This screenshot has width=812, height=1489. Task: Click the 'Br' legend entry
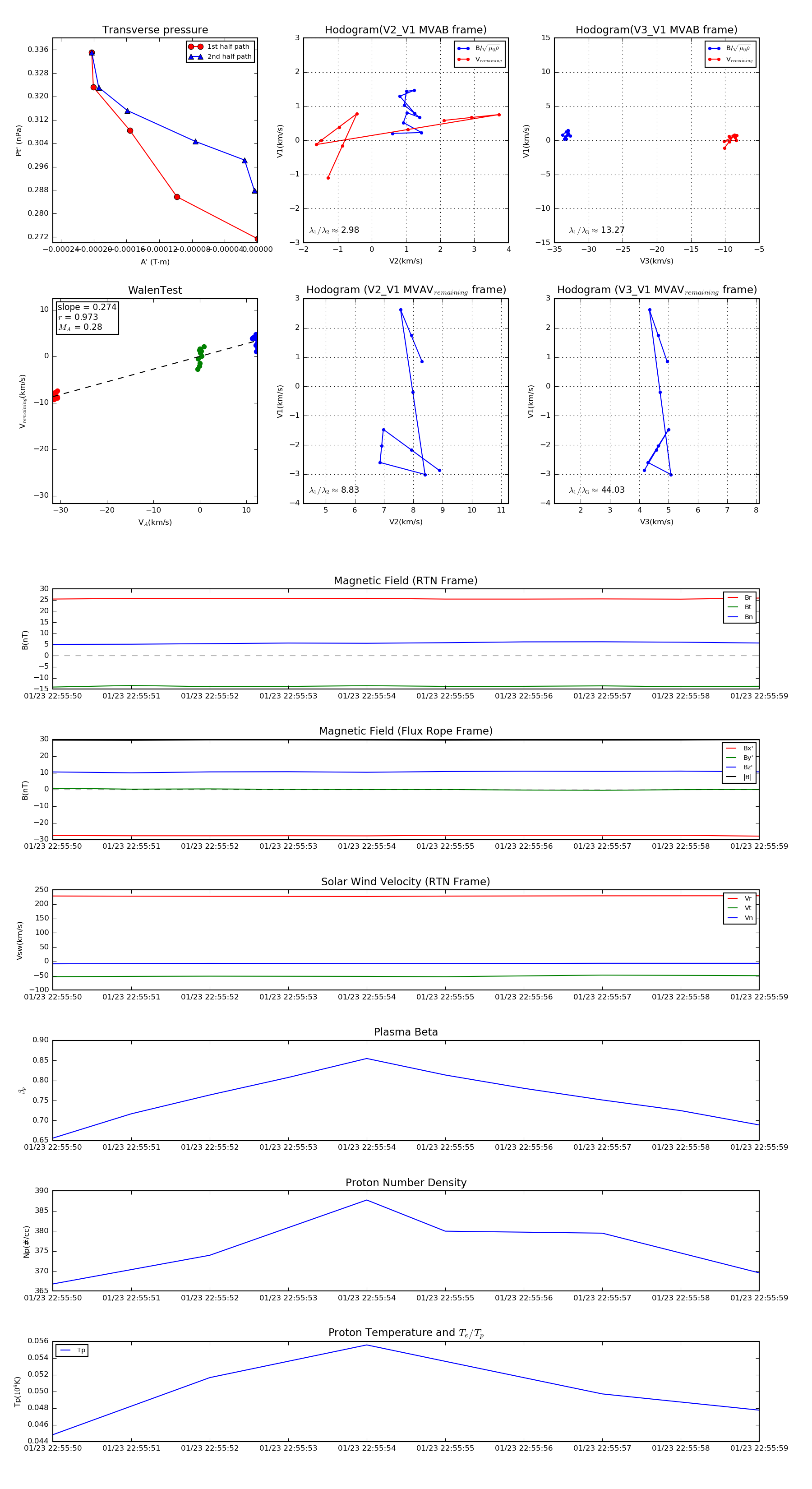point(740,598)
